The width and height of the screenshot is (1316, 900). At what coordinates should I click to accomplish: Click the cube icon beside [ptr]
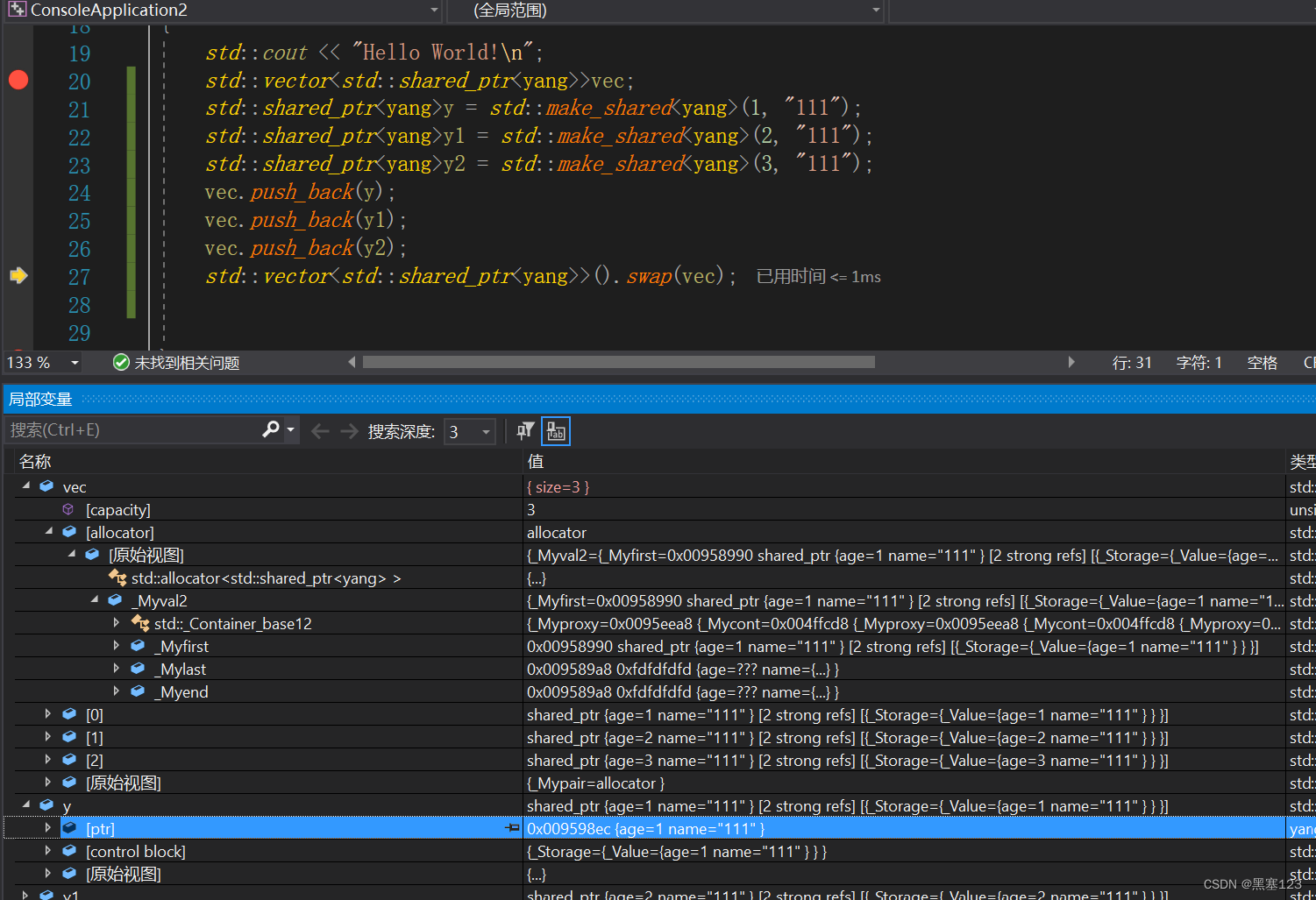click(x=69, y=828)
